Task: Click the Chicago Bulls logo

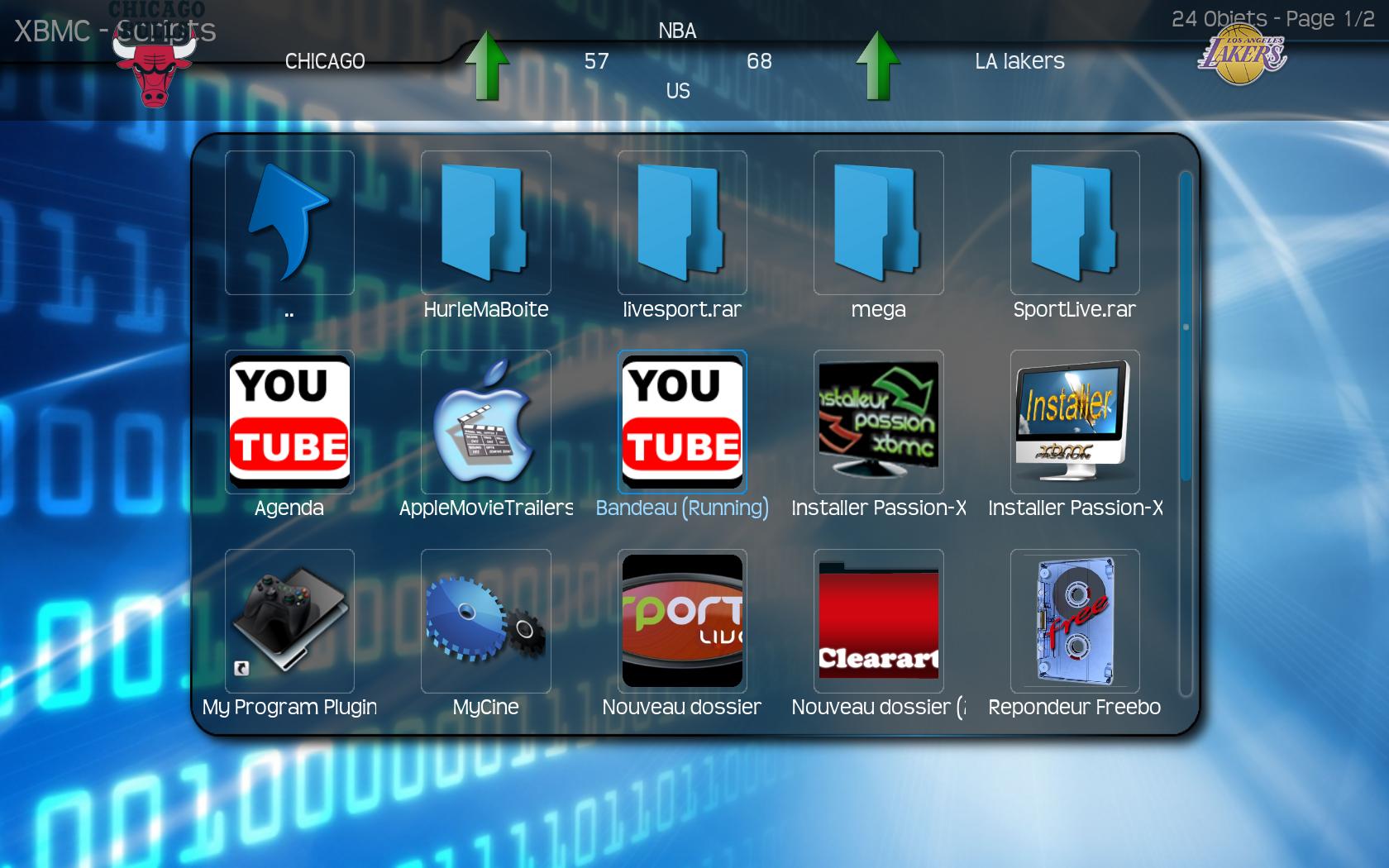Action: 154,56
